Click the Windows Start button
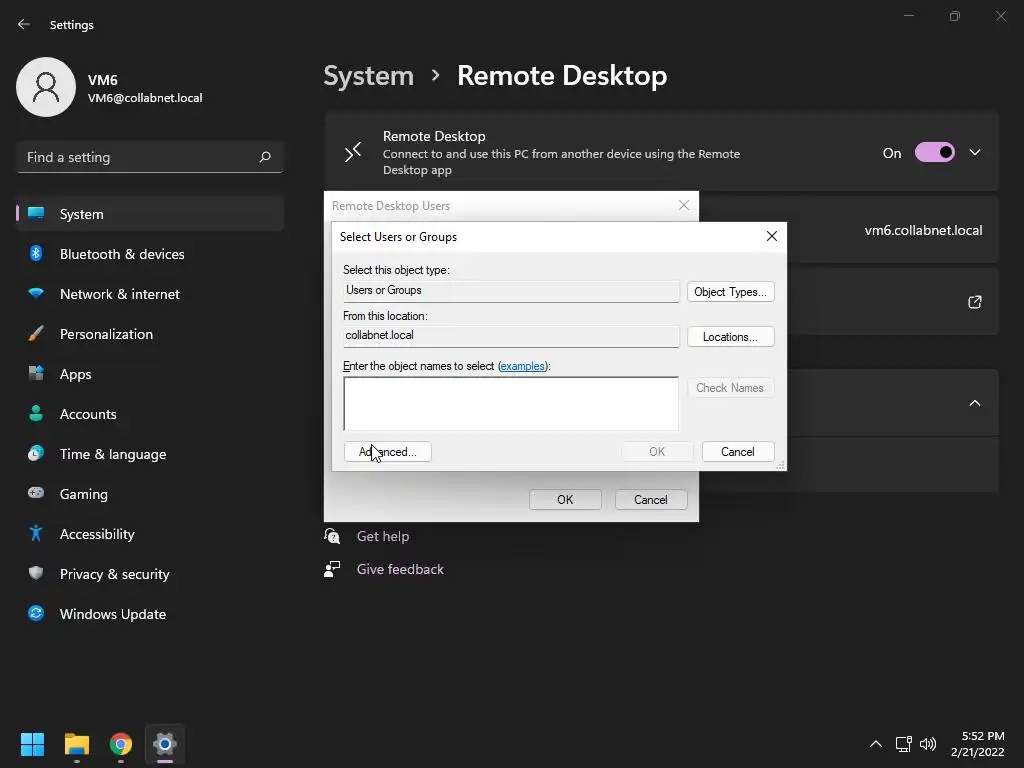Screen dimensions: 1024x768 point(32,744)
